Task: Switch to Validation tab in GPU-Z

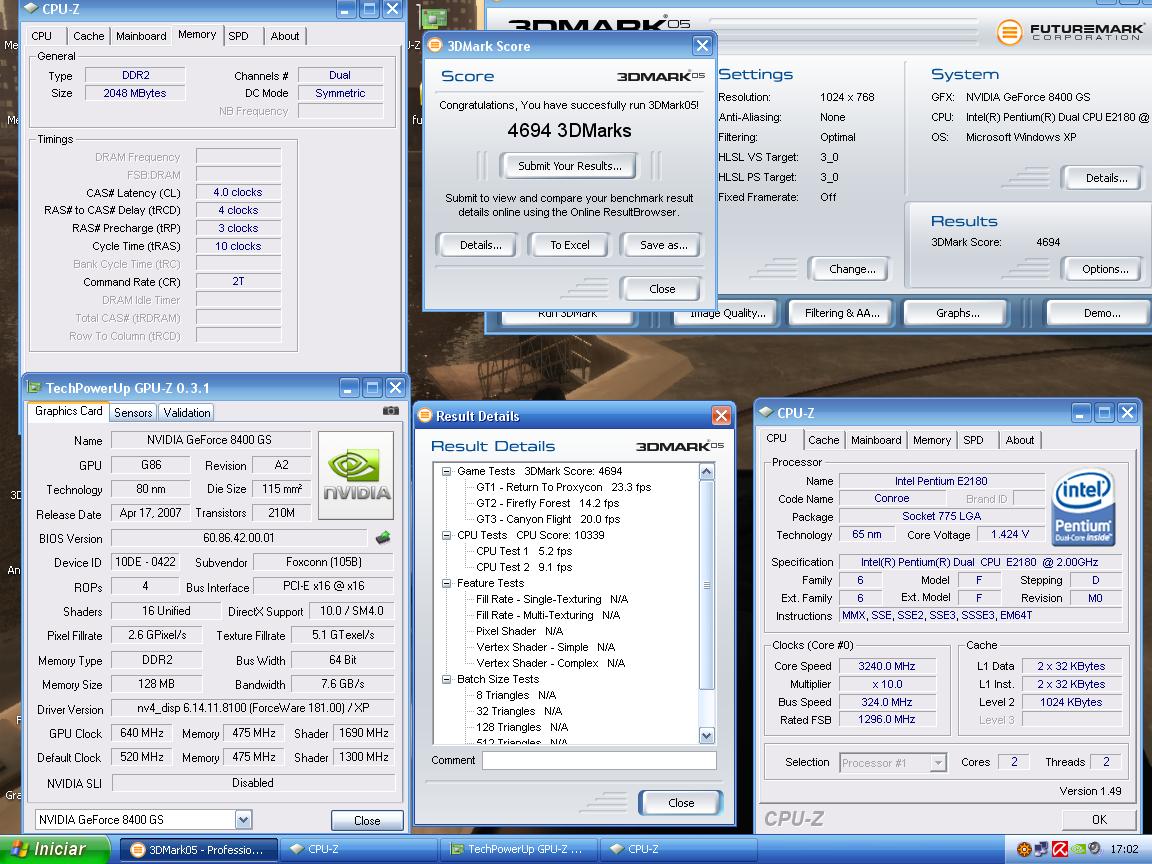Action: coord(187,412)
